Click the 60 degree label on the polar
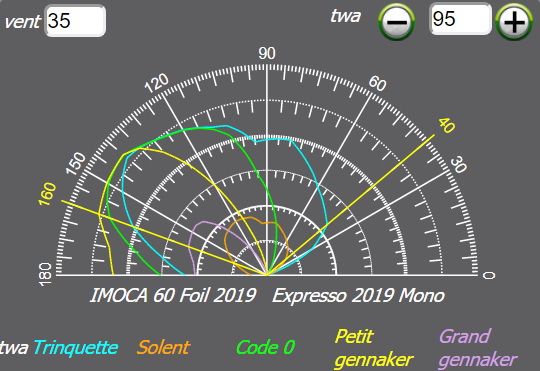This screenshot has height=371, width=540. [x=377, y=83]
